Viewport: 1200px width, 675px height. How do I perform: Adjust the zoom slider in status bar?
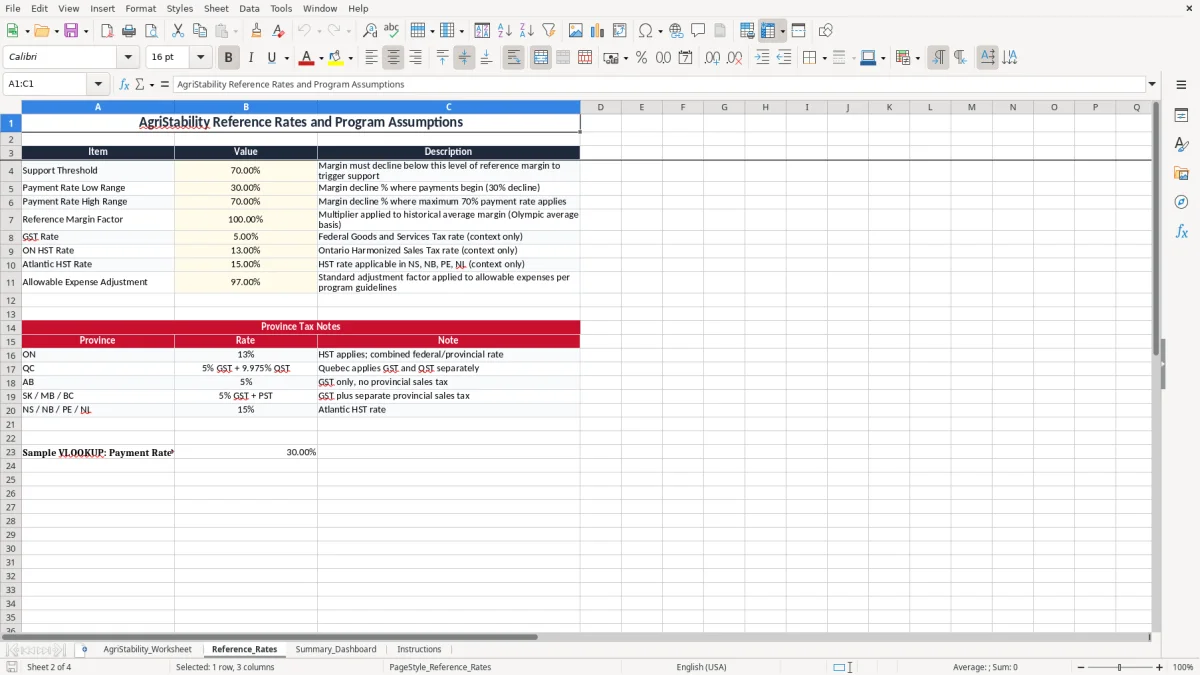(1119, 667)
